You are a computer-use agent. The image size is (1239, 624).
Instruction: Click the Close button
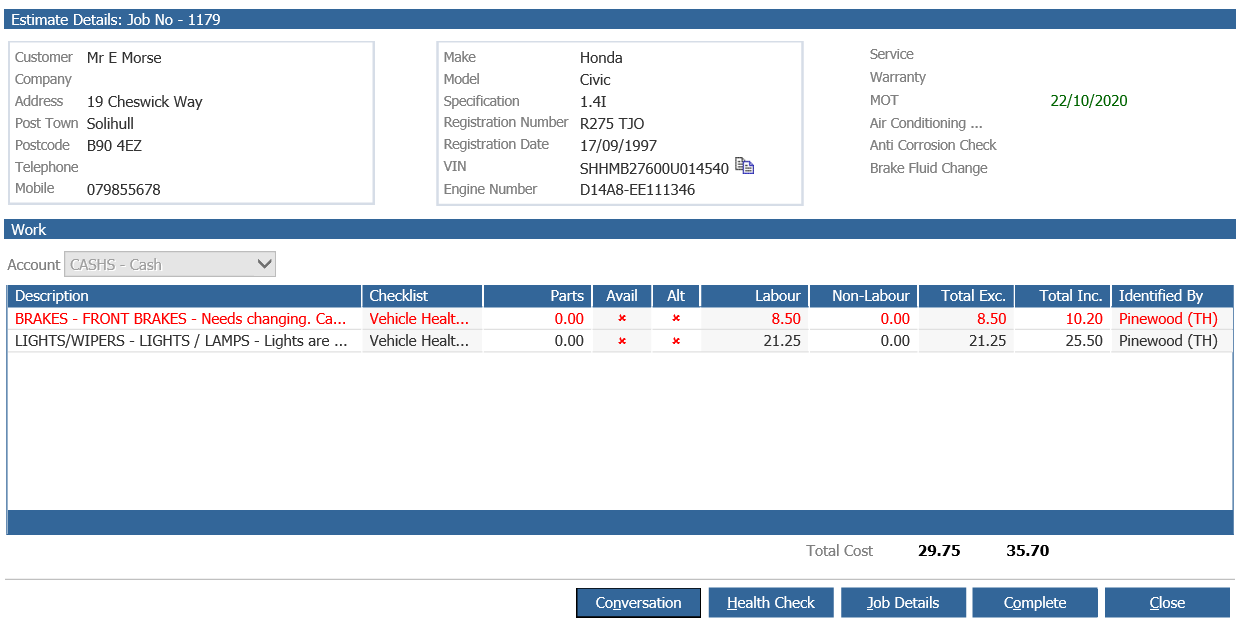1167,603
